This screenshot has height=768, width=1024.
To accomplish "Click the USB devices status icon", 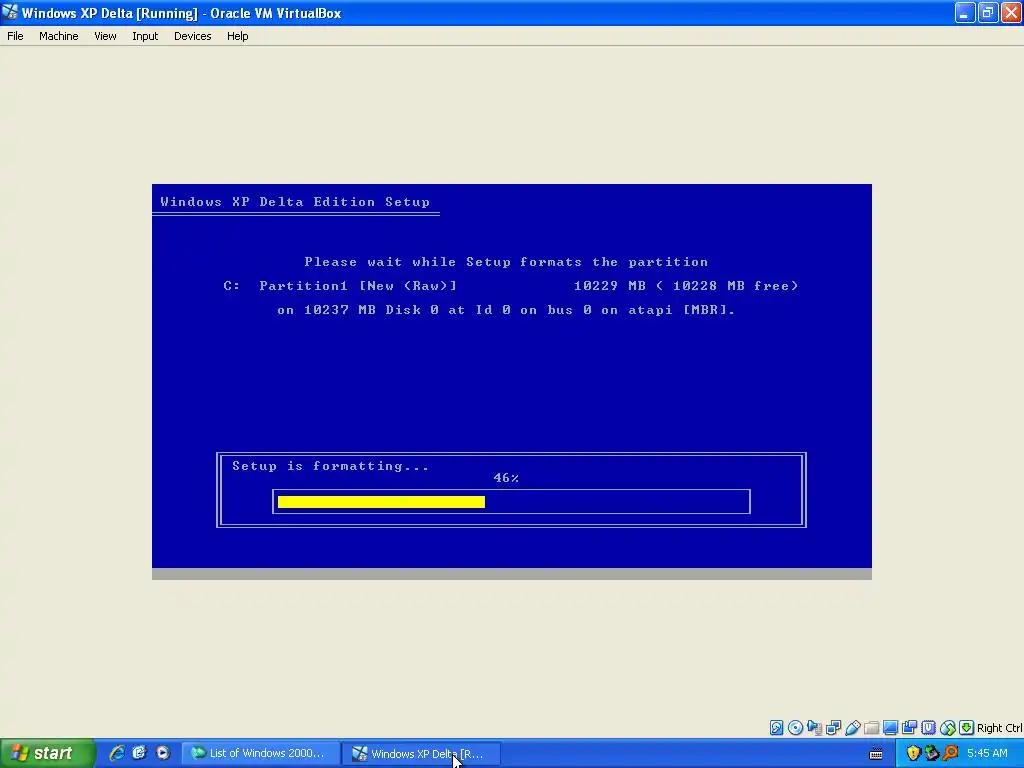I will pos(852,728).
